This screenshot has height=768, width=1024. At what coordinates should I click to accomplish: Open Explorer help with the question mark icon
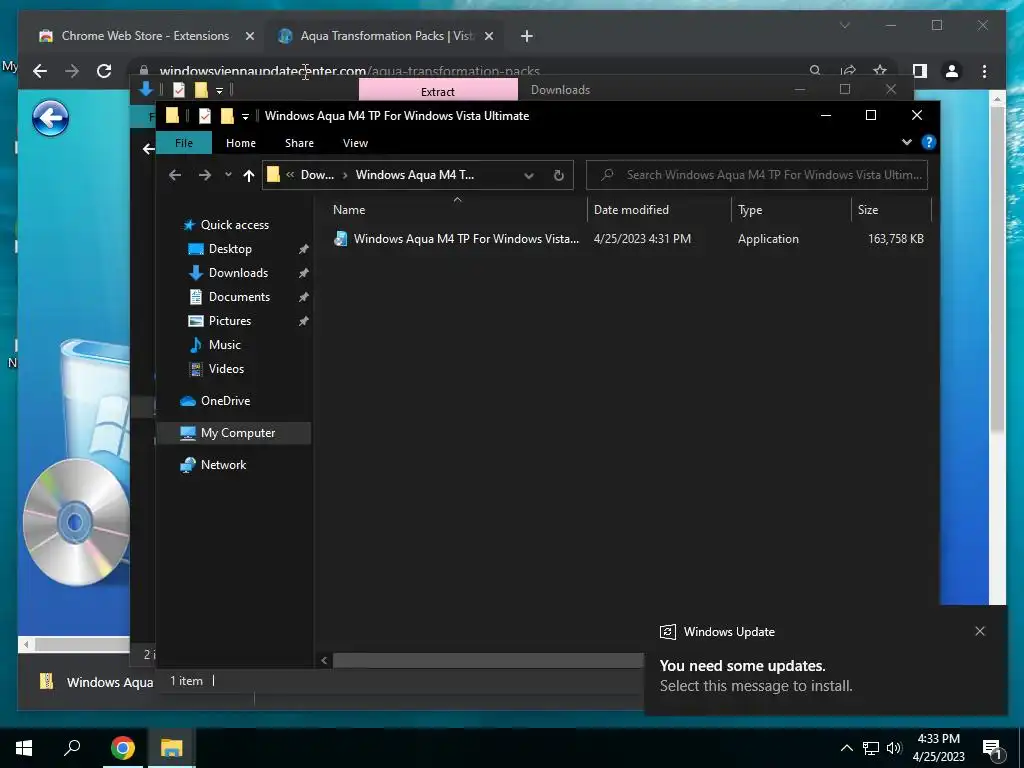click(x=928, y=142)
